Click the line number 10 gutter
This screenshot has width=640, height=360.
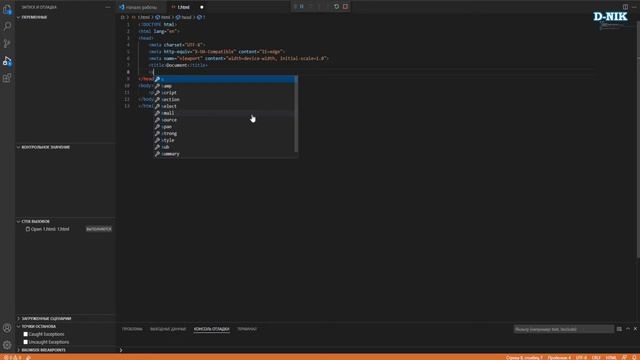point(127,86)
